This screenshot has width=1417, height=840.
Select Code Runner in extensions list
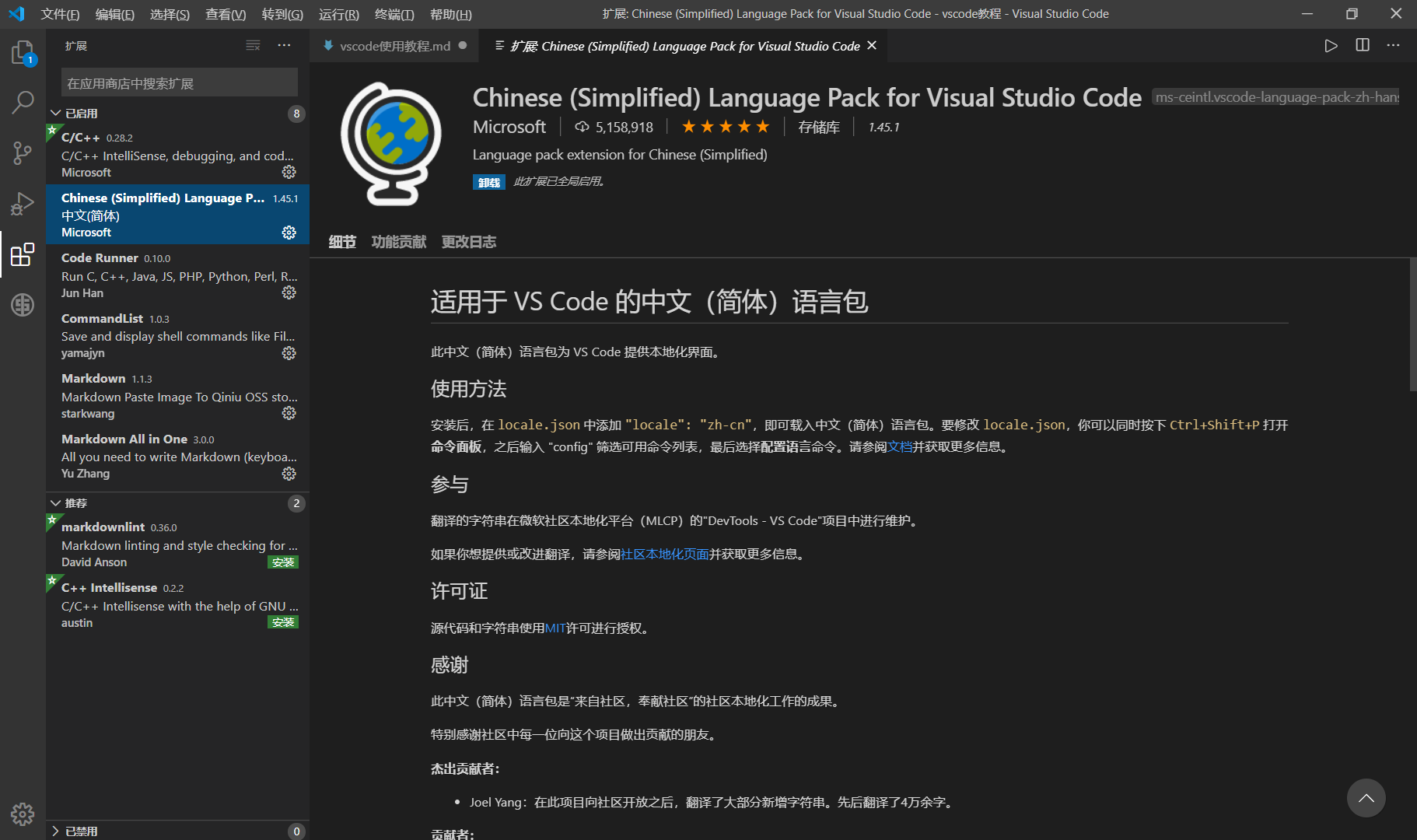178,275
